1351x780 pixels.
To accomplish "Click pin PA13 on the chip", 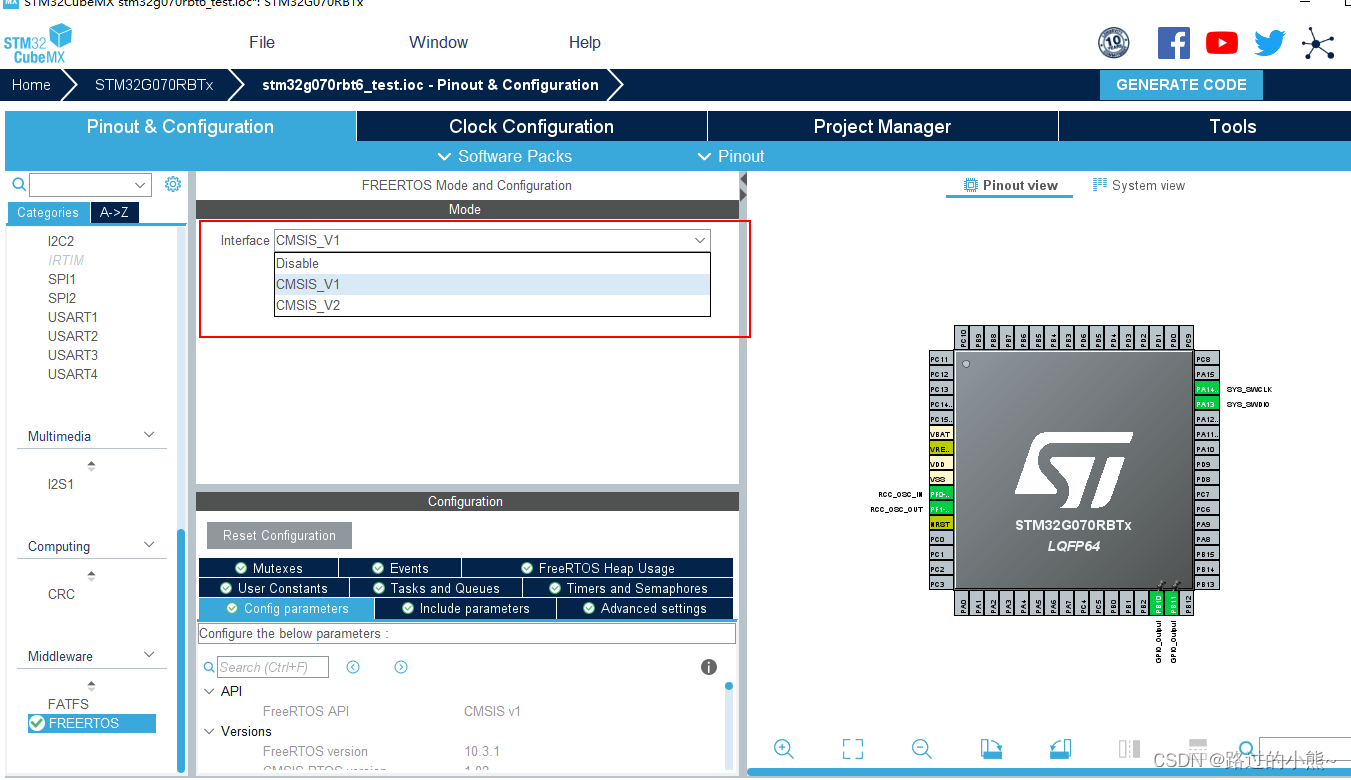I will tap(1206, 404).
